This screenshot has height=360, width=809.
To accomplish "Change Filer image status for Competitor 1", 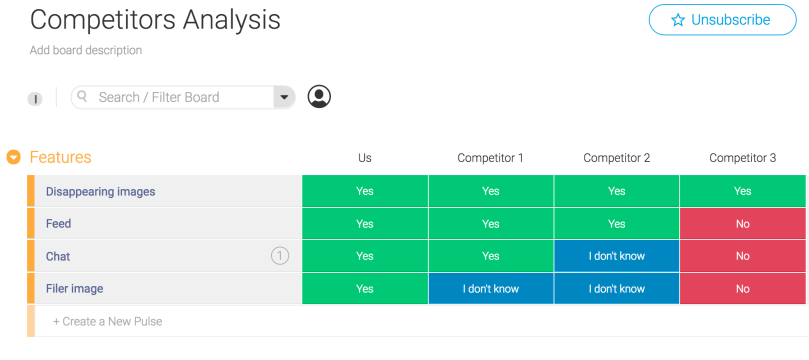I will tap(491, 289).
